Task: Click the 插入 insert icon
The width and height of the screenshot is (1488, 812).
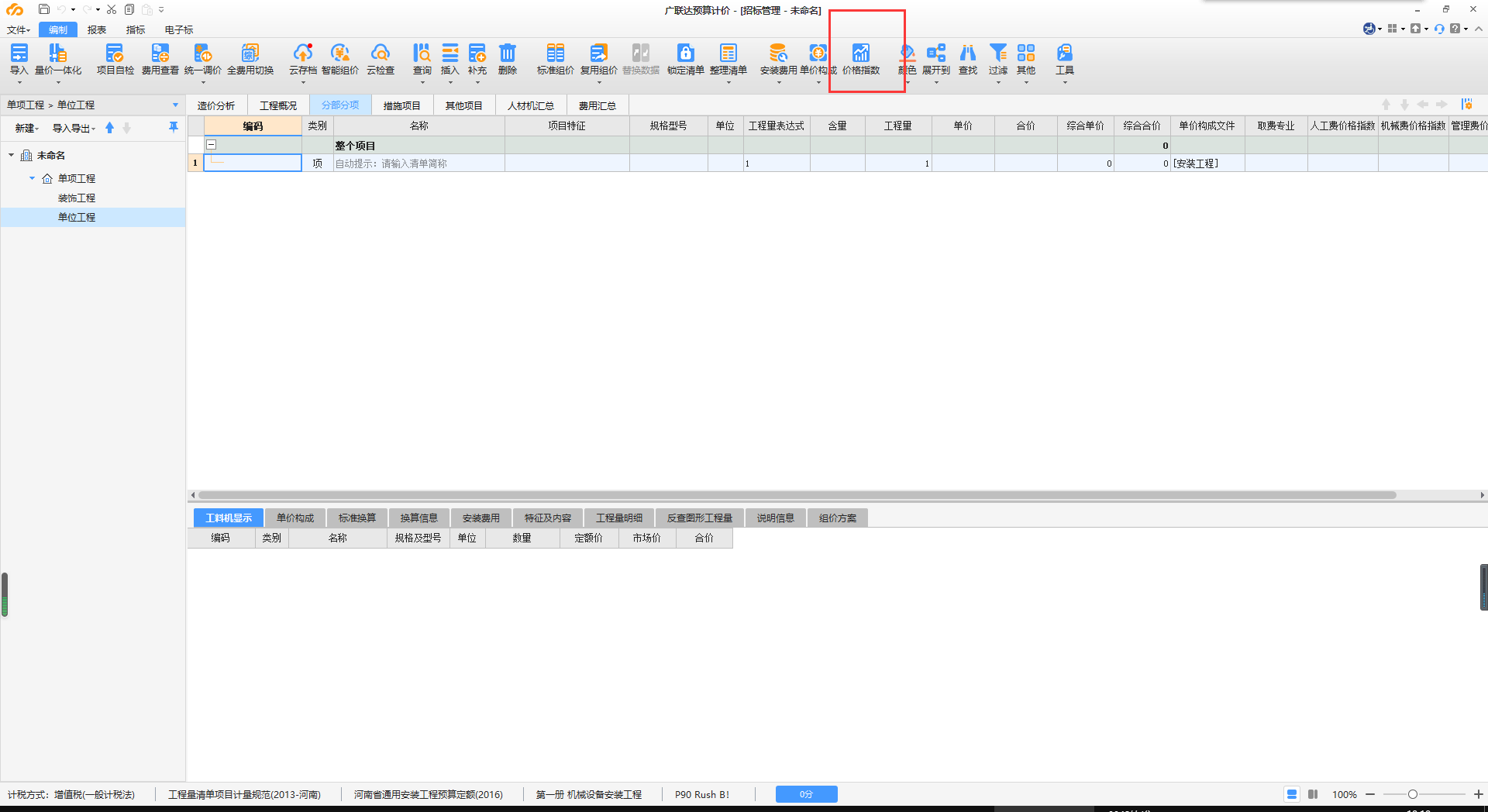Action: tap(449, 53)
